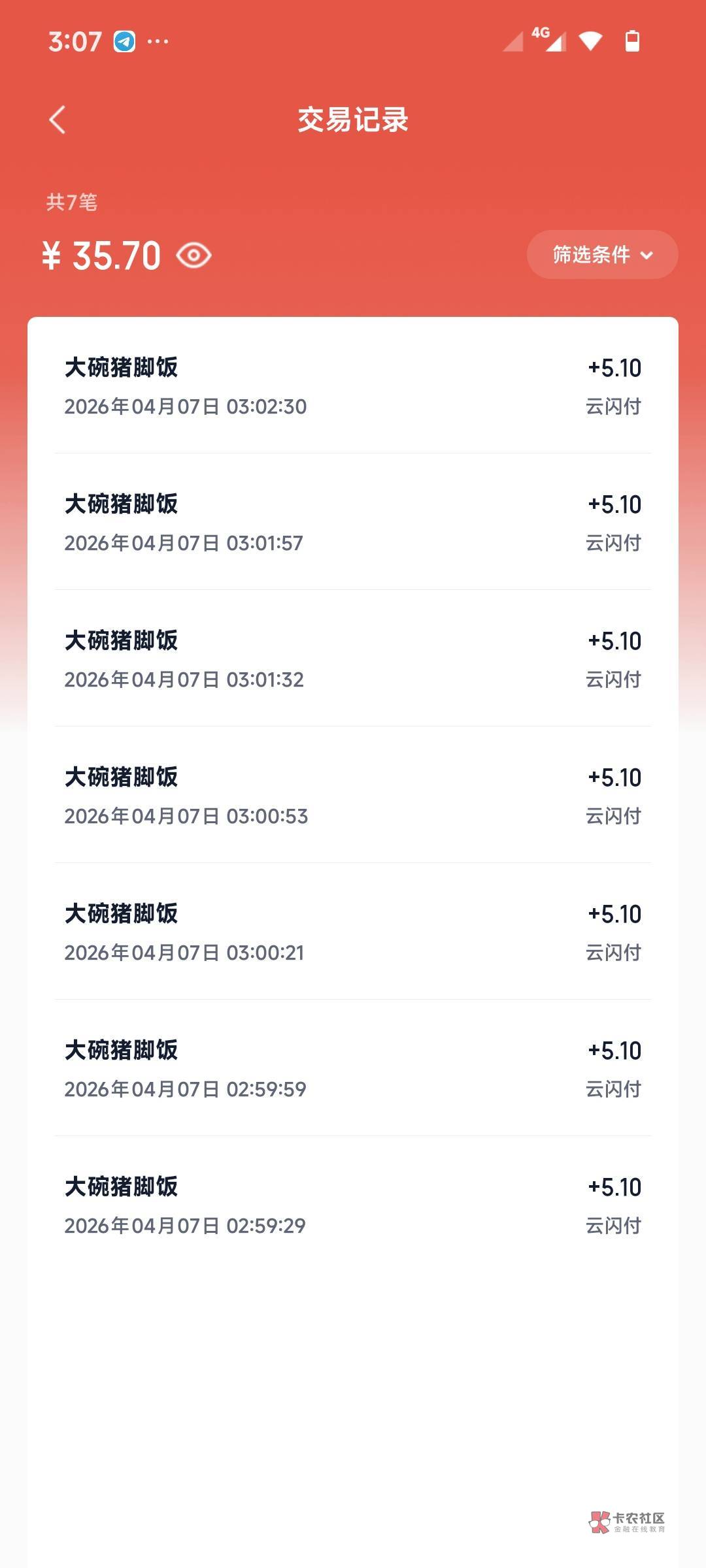The width and height of the screenshot is (706, 1568).
Task: Open the transaction at 03:02:30
Action: pyautogui.click(x=353, y=386)
